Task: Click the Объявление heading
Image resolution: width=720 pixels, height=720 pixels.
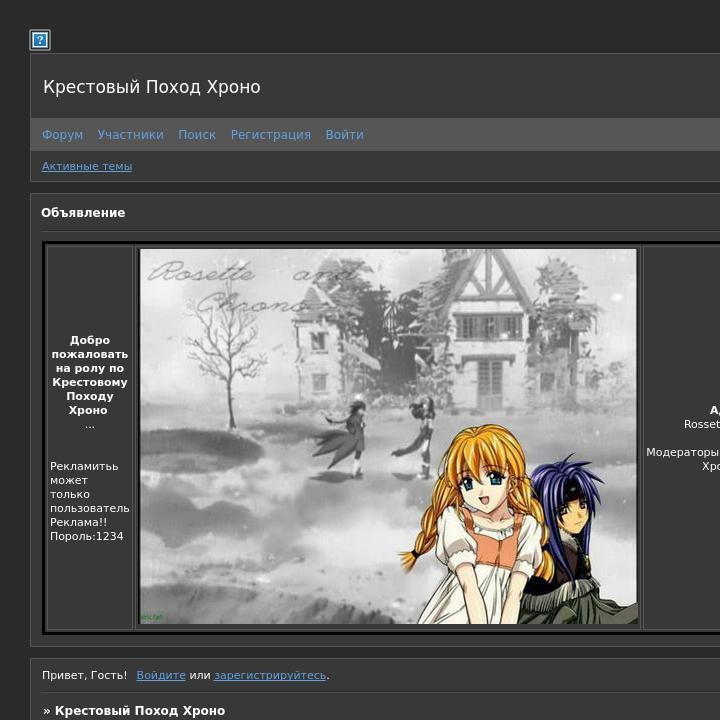Action: [x=83, y=213]
